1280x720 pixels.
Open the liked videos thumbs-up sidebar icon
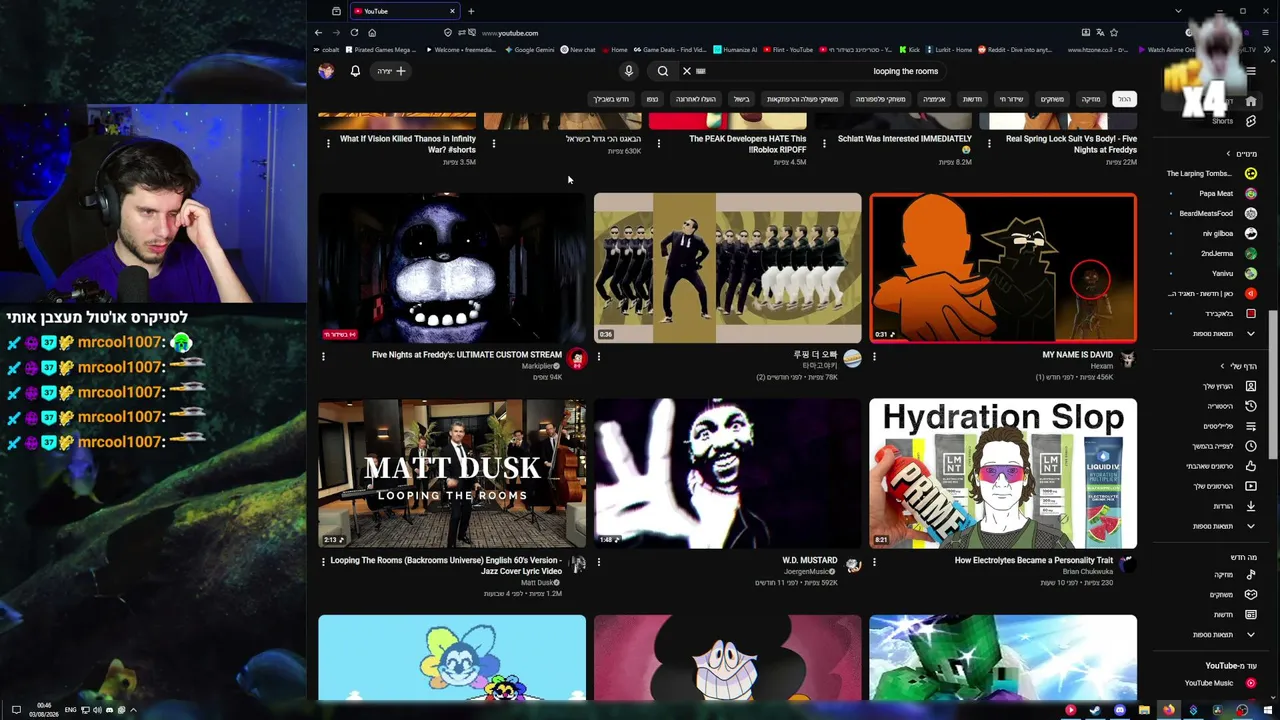pos(1250,466)
